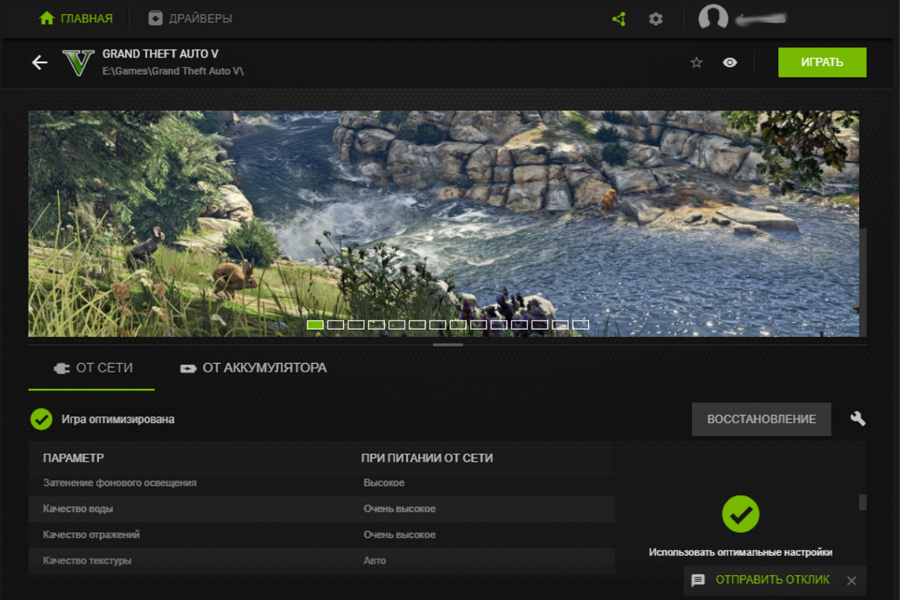Launch the game with ИГРАТЬ button
This screenshot has height=600, width=900.
point(822,62)
